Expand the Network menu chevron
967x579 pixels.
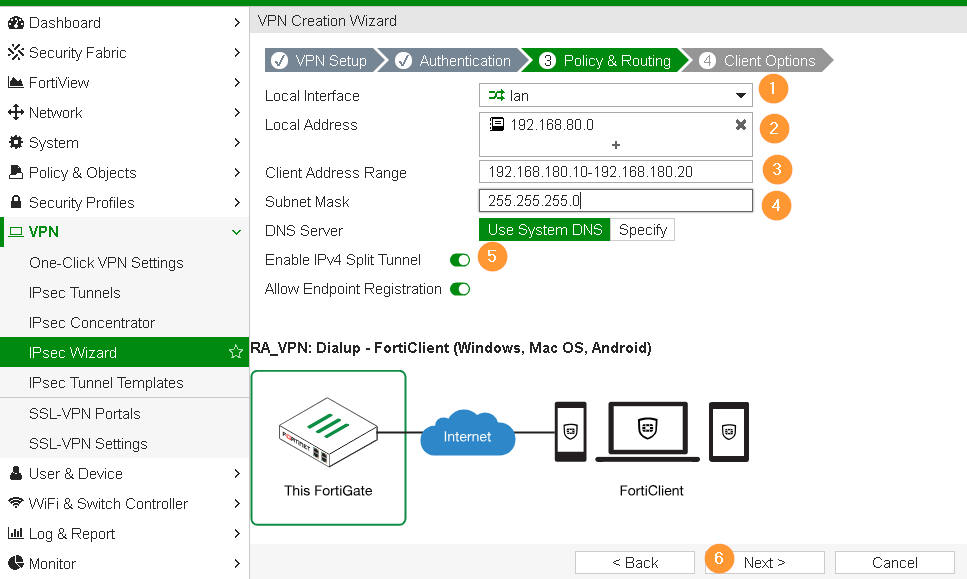click(x=237, y=112)
